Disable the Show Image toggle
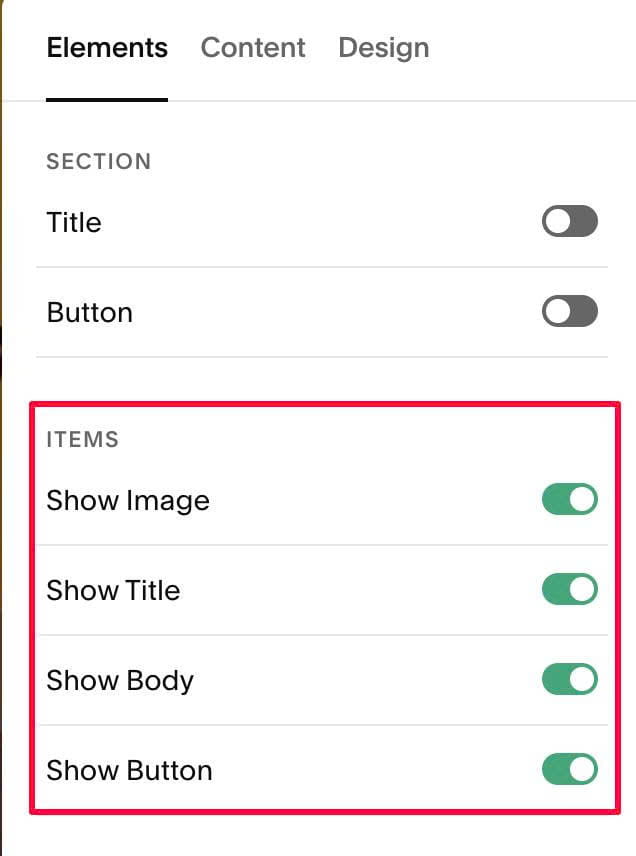Screen dimensions: 636x856 pos(569,499)
